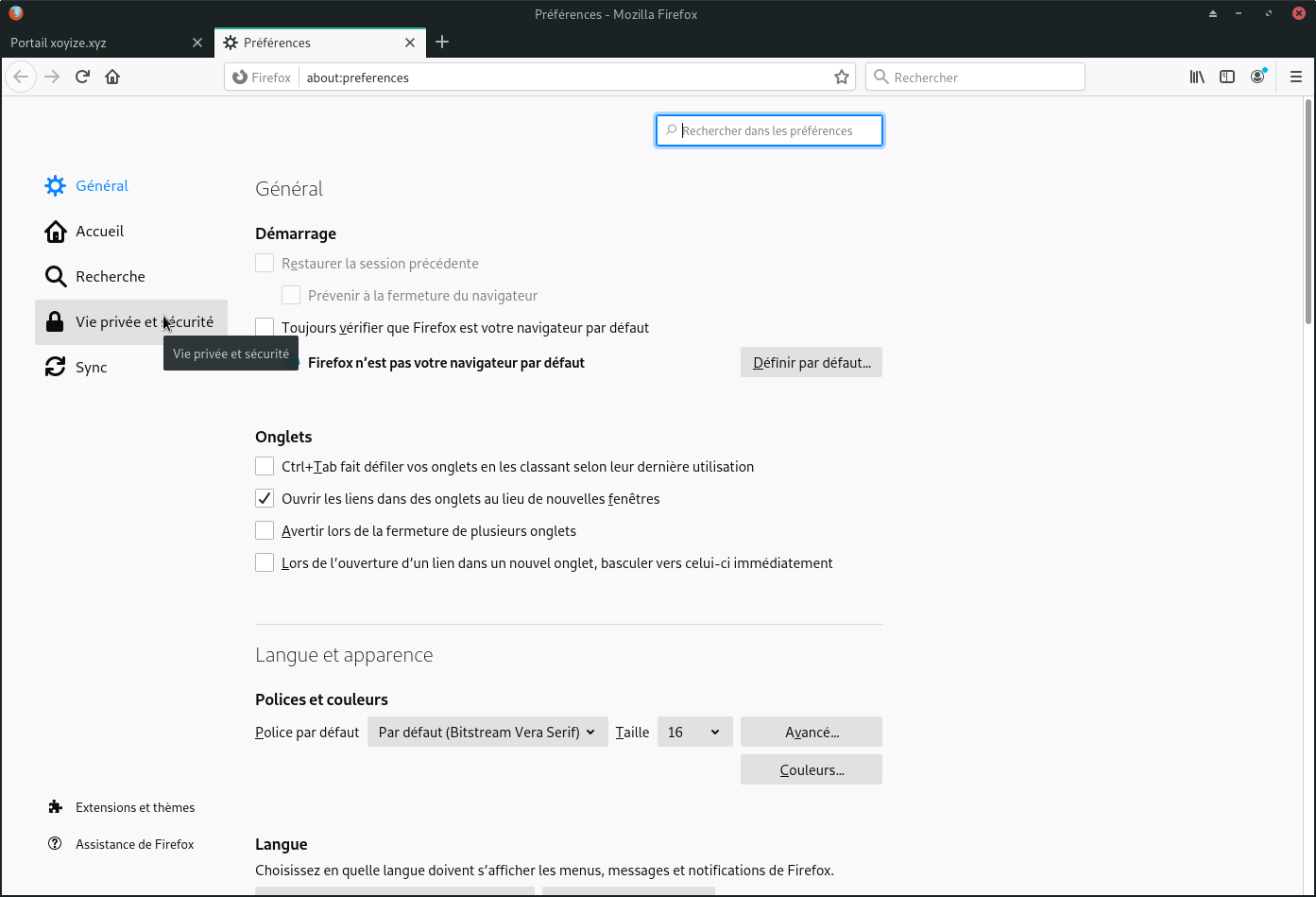The height and width of the screenshot is (897, 1316).
Task: Enable Ctrl+Tab recent-use tab cycling checkbox
Action: click(265, 467)
